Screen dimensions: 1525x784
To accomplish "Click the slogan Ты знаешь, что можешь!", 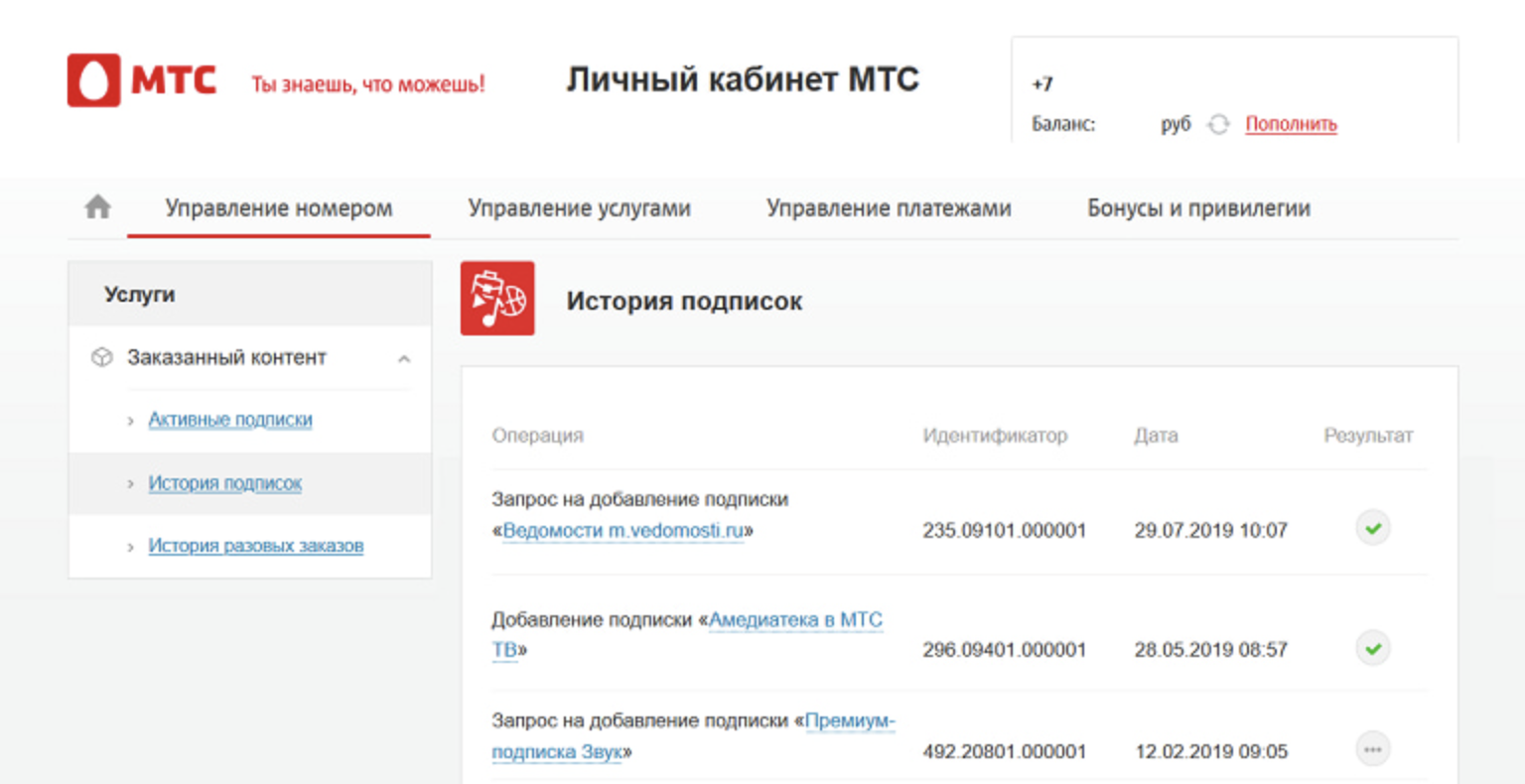I will click(367, 84).
